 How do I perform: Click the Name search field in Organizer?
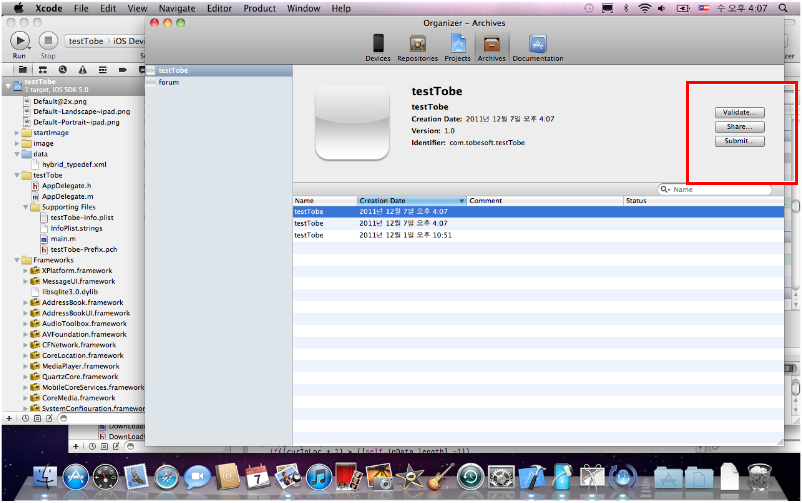pos(715,189)
